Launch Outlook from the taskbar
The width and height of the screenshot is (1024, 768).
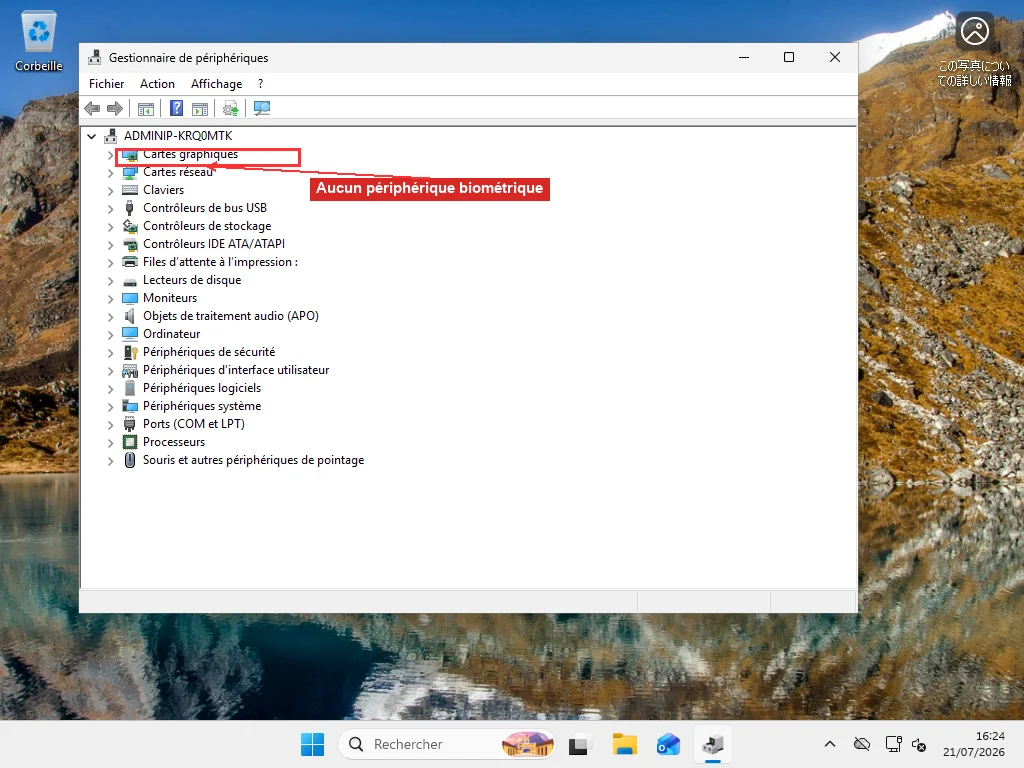pos(669,744)
